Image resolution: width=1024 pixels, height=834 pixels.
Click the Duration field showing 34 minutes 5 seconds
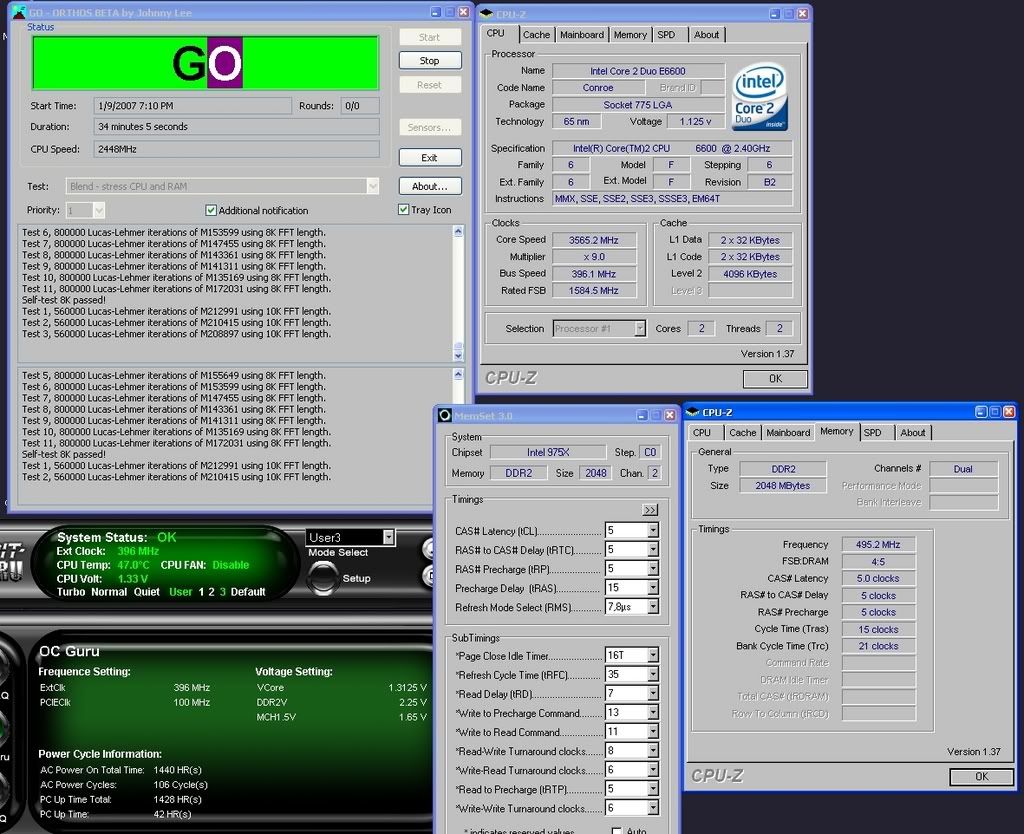236,127
